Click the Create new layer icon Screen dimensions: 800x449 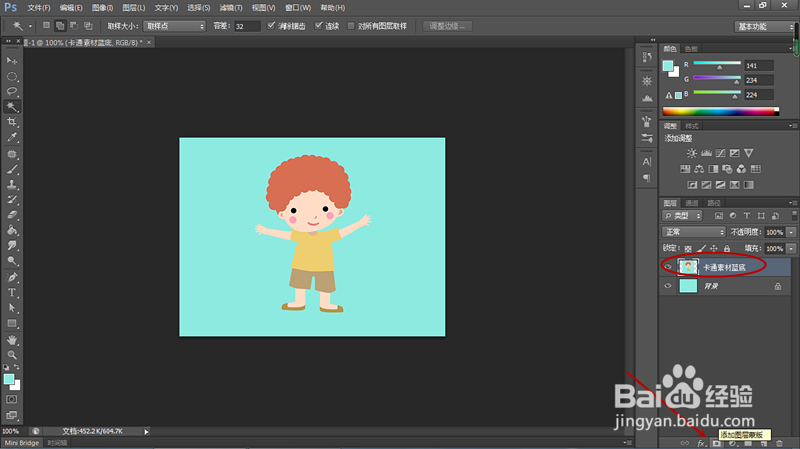point(764,443)
